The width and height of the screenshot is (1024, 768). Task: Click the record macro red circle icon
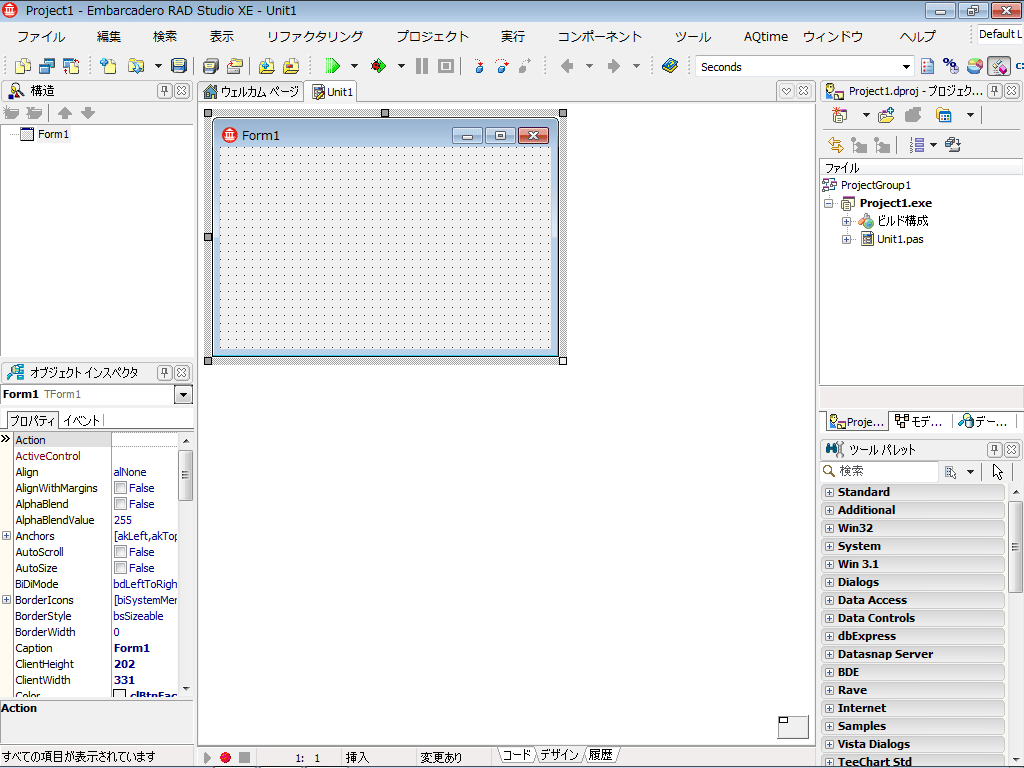coord(225,758)
